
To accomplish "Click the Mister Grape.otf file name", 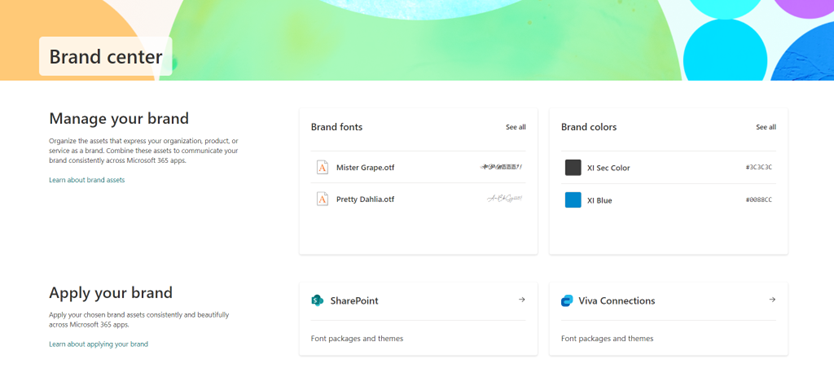I will [x=365, y=168].
